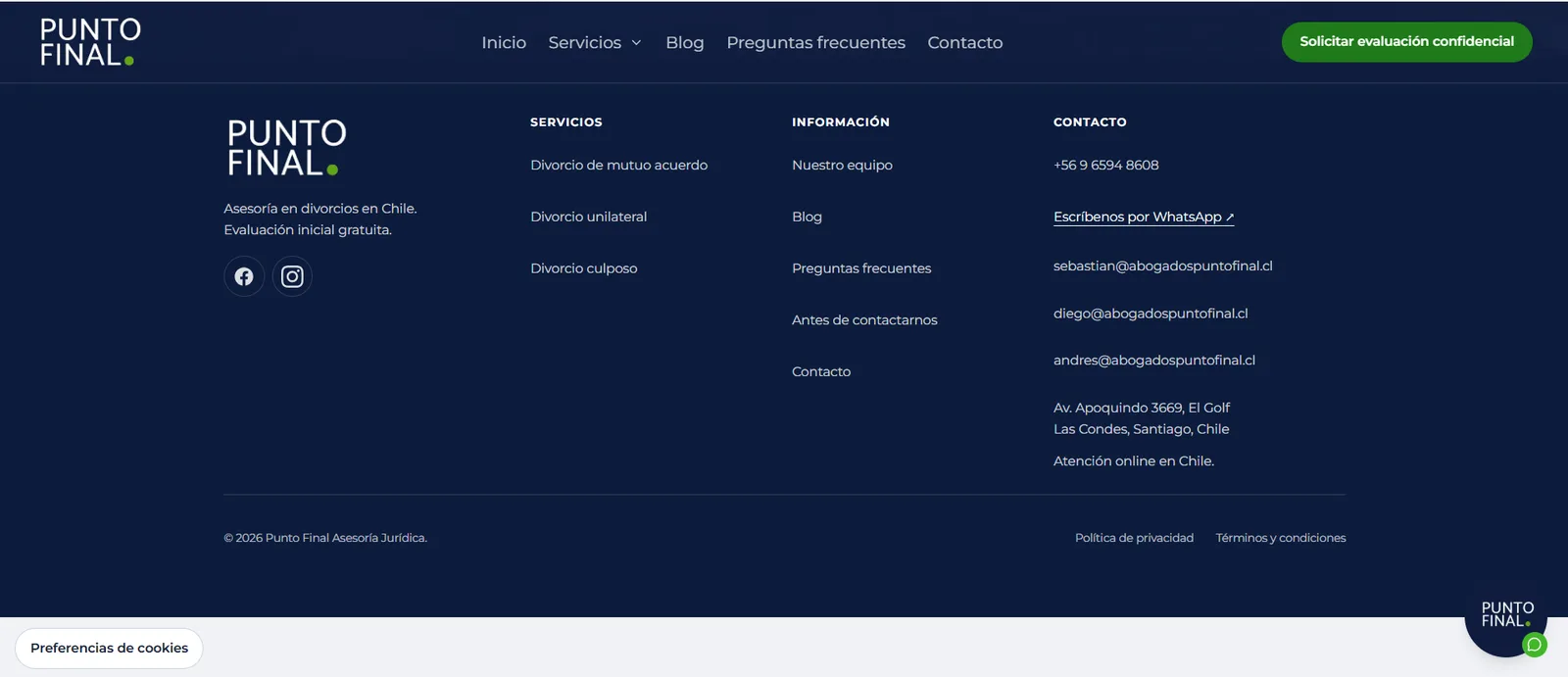The image size is (1568, 677).
Task: Click the CONTACTO column heading
Action: 1090,122
